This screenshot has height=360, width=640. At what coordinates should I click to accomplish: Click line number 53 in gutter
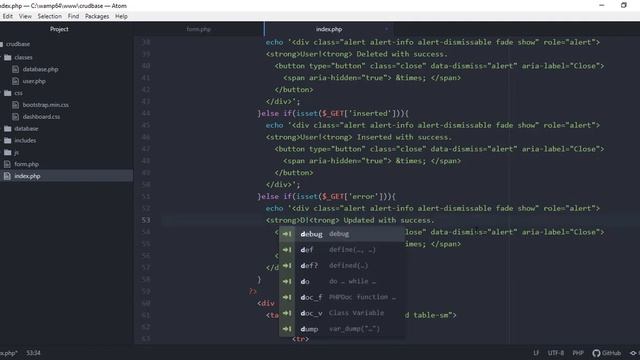(x=146, y=220)
